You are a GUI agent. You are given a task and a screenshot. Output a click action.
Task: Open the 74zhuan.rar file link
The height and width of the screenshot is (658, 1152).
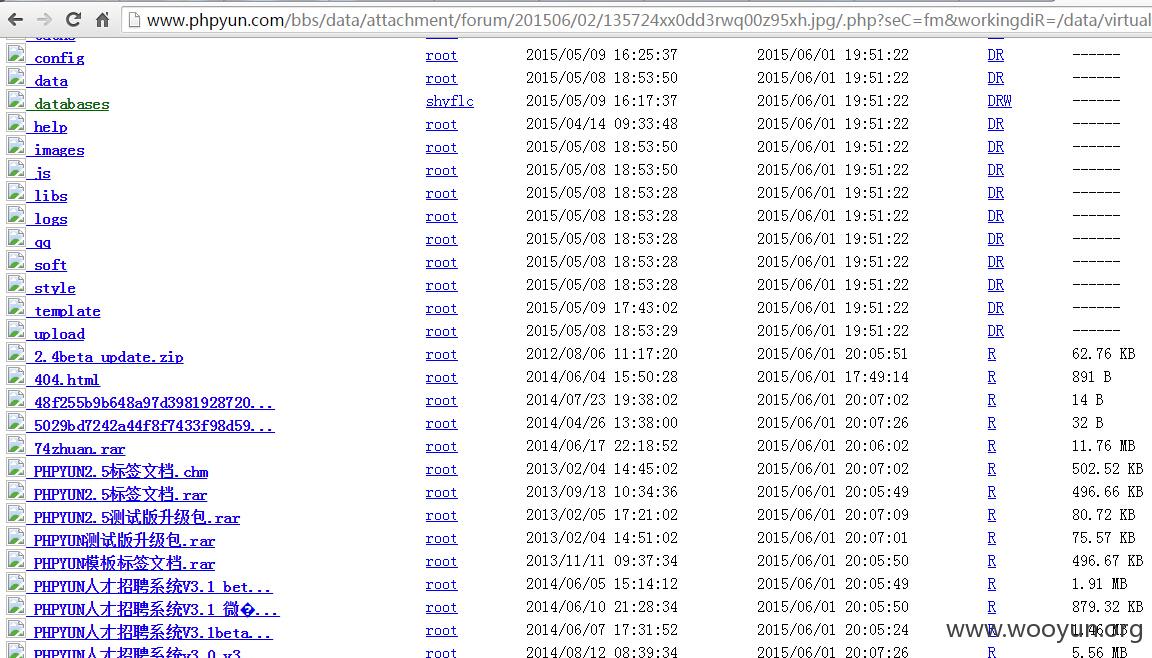(x=79, y=449)
